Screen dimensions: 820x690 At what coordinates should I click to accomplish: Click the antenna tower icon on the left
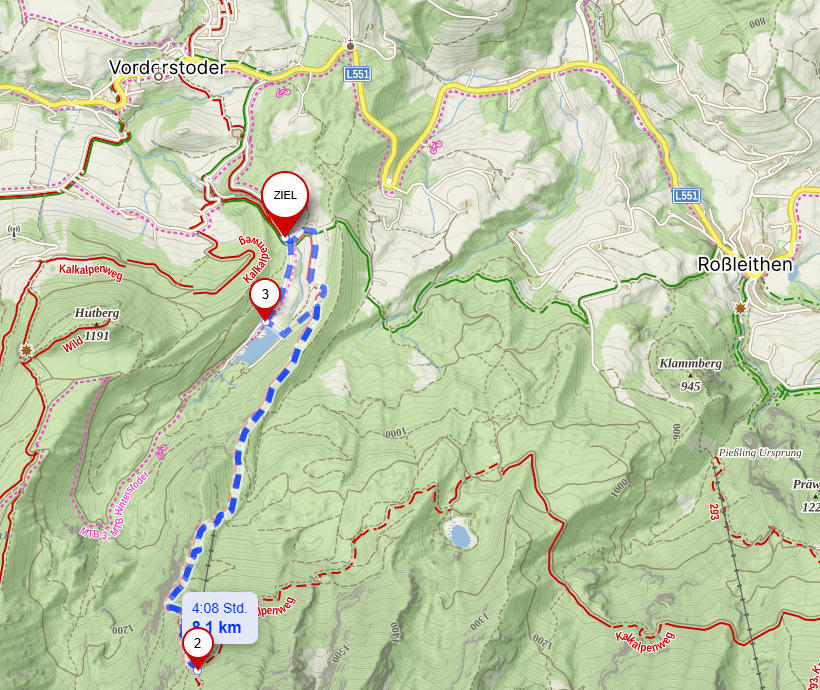pyautogui.click(x=14, y=231)
